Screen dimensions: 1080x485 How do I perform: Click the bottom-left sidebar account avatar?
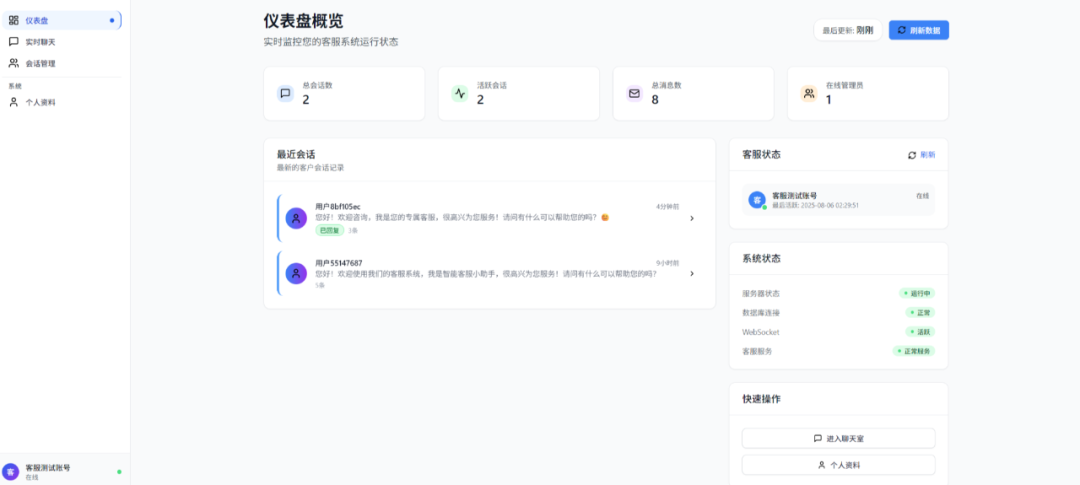pyautogui.click(x=11, y=472)
